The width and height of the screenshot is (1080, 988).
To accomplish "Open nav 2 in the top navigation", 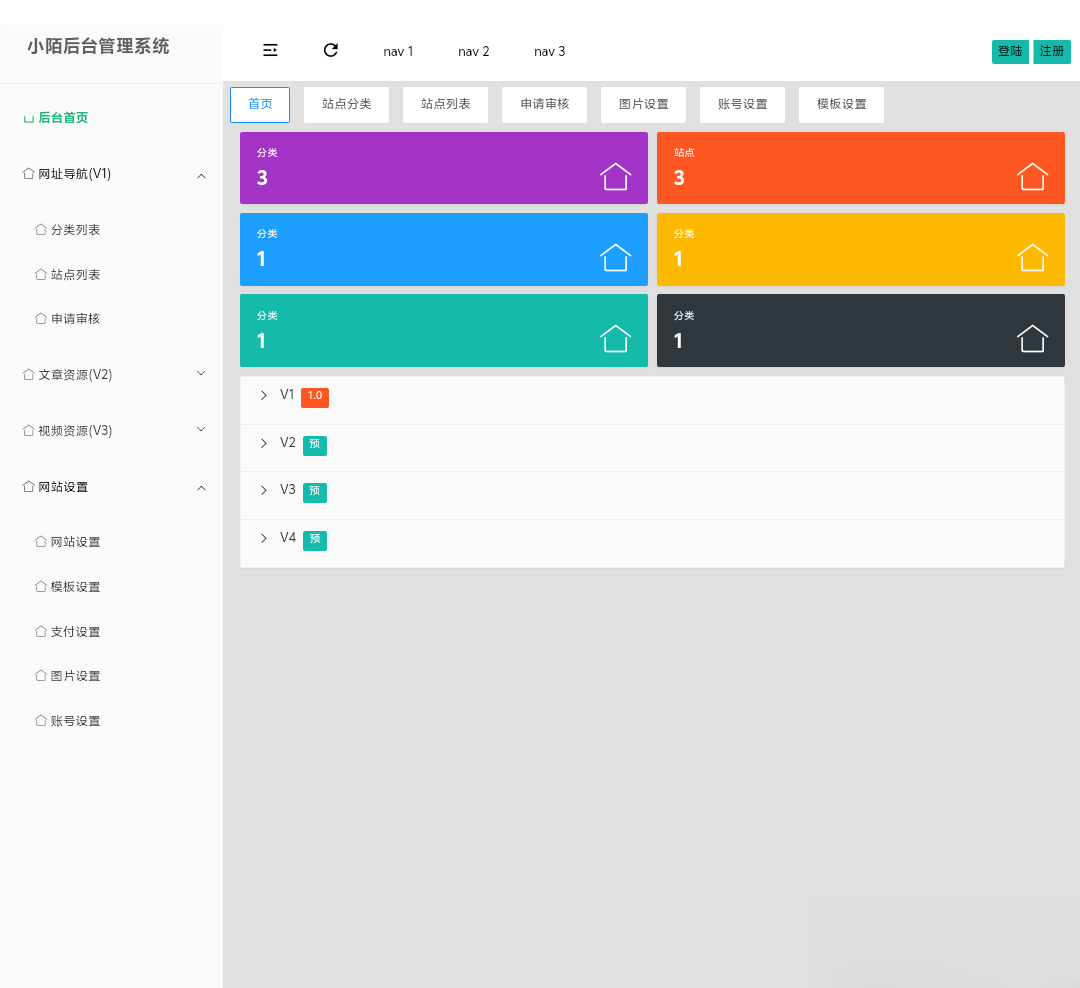I will coord(473,51).
